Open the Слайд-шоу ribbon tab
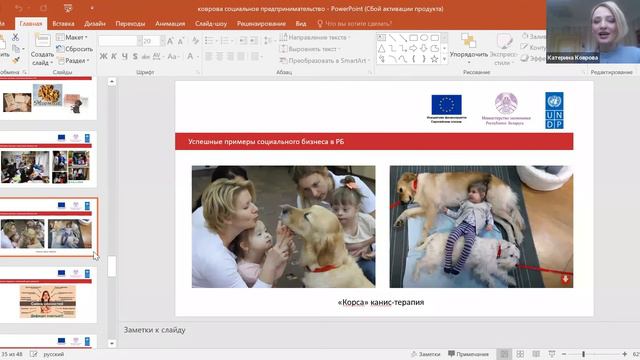 pos(211,24)
